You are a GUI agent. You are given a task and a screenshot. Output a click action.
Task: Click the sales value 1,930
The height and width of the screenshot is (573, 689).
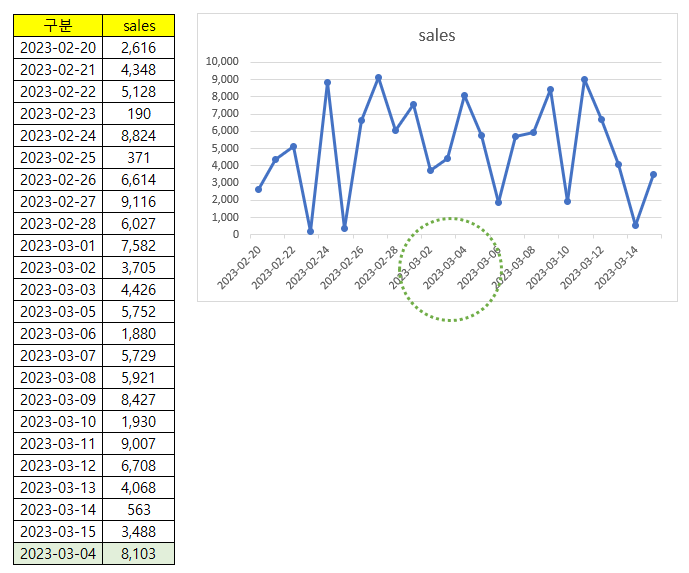point(138,421)
